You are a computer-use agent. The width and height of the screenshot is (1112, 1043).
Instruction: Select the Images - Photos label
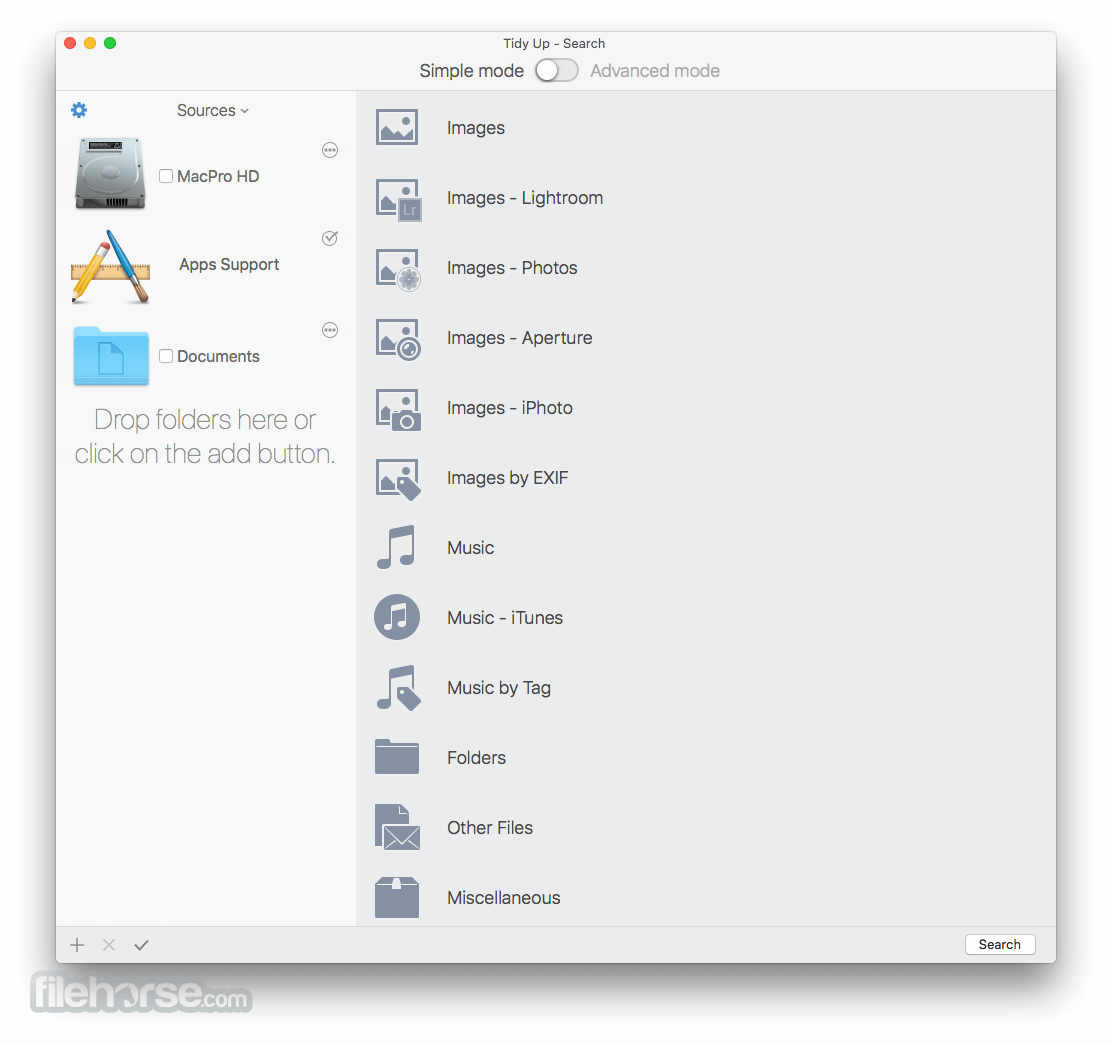tap(512, 268)
